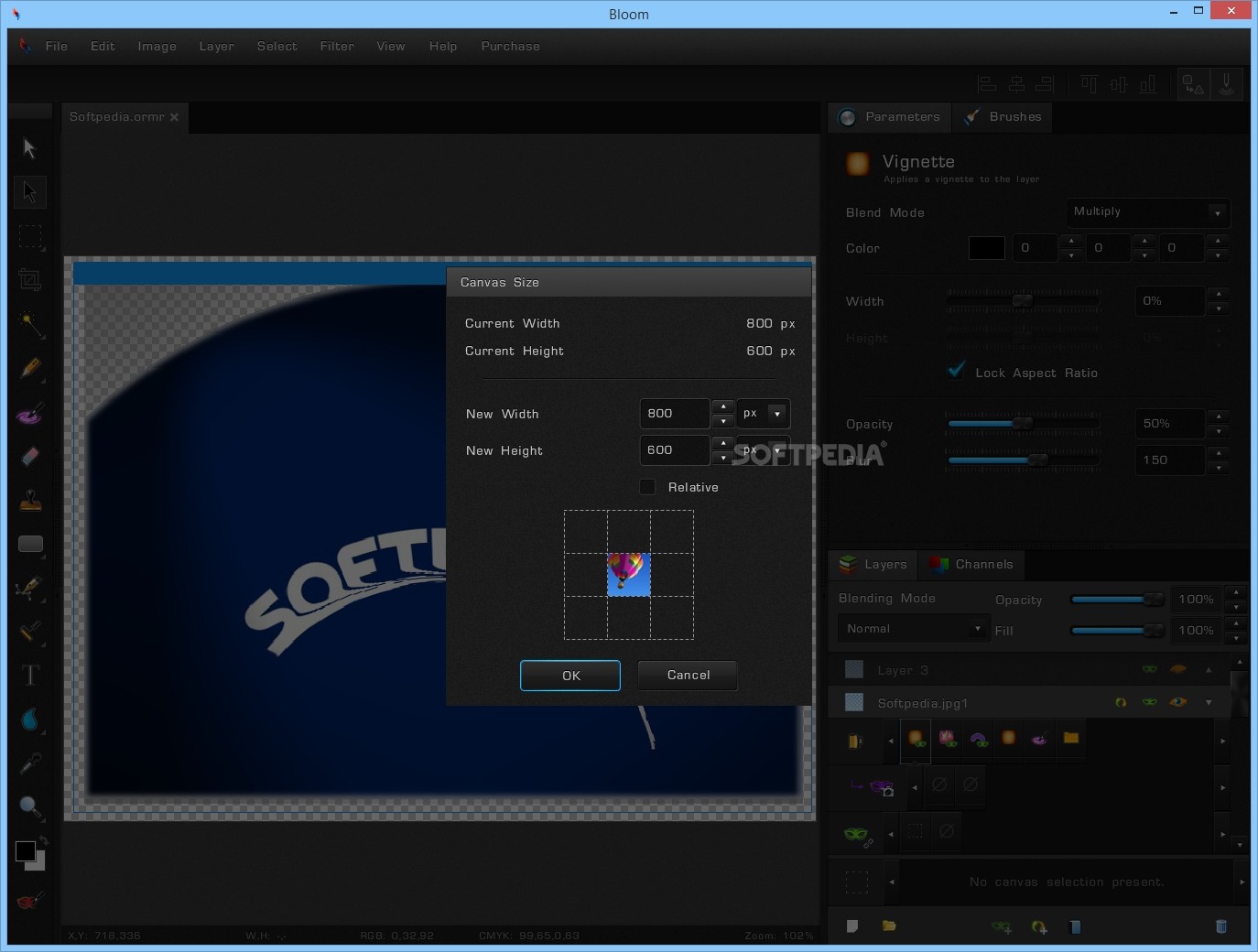This screenshot has height=952, width=1258.
Task: Cancel the Canvas Size dialog
Action: (x=689, y=675)
